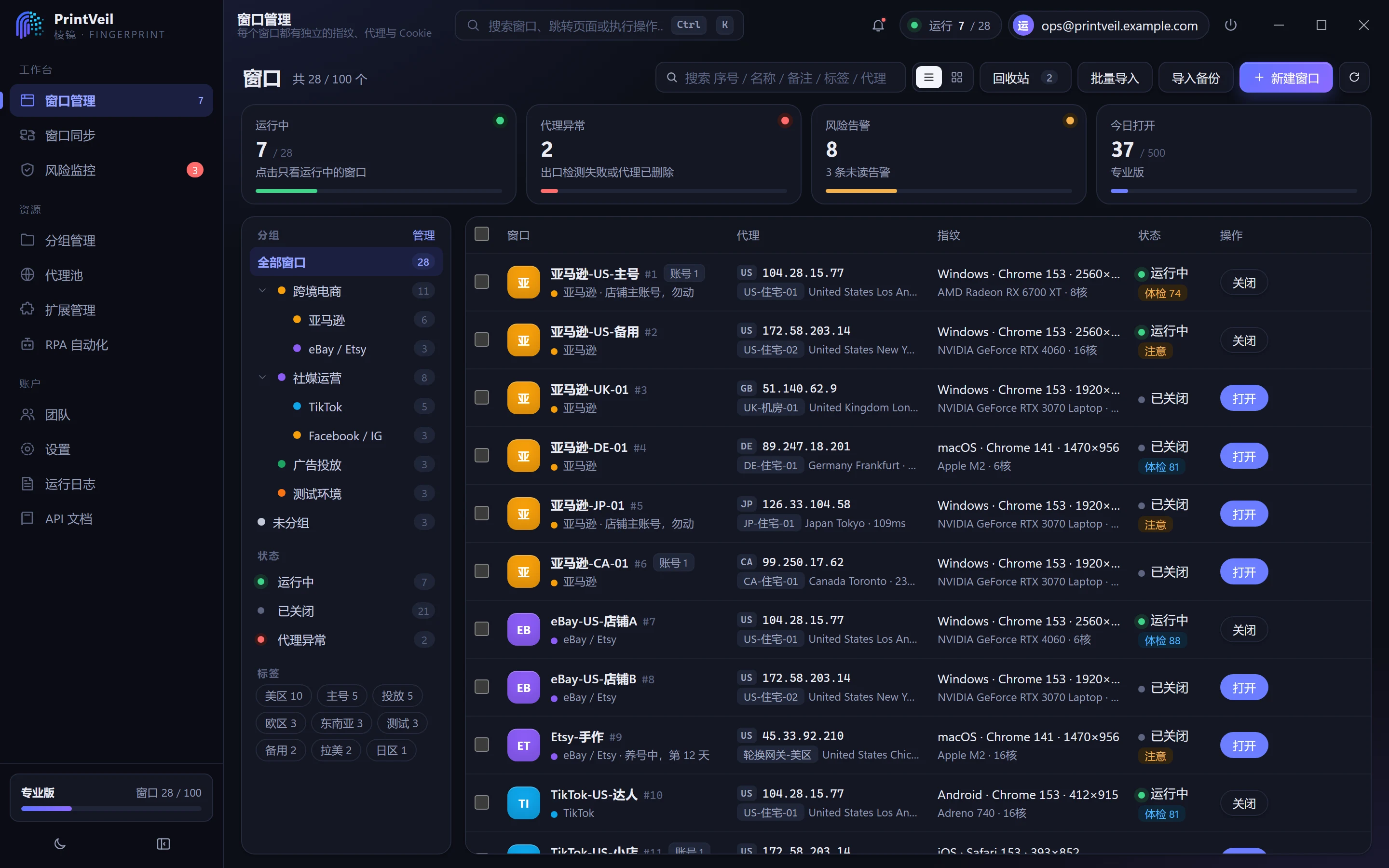Check the box for 亚马逊-JP-01
The height and width of the screenshot is (868, 1389).
pos(481,513)
